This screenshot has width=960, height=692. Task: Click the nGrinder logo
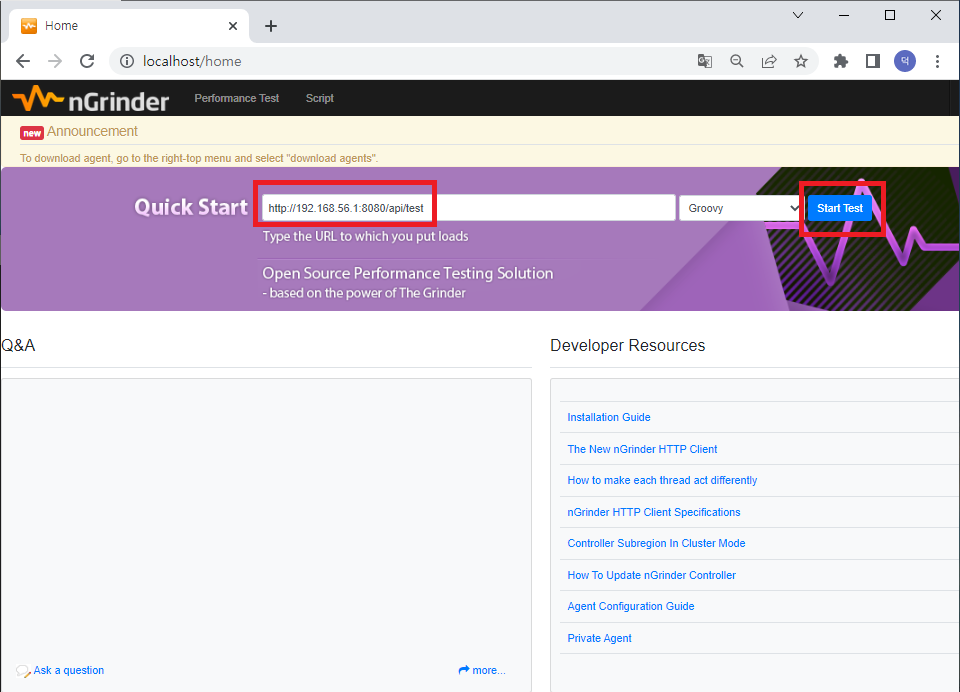(91, 99)
